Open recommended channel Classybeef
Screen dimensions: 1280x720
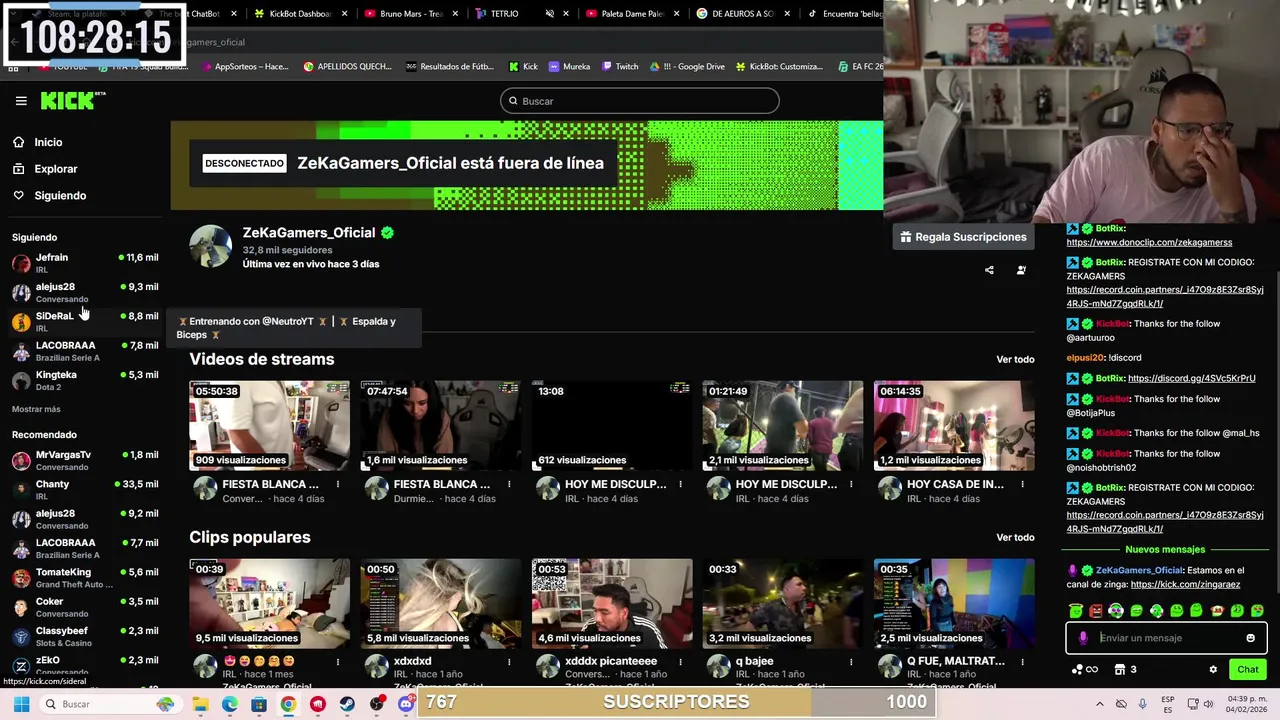(x=85, y=636)
